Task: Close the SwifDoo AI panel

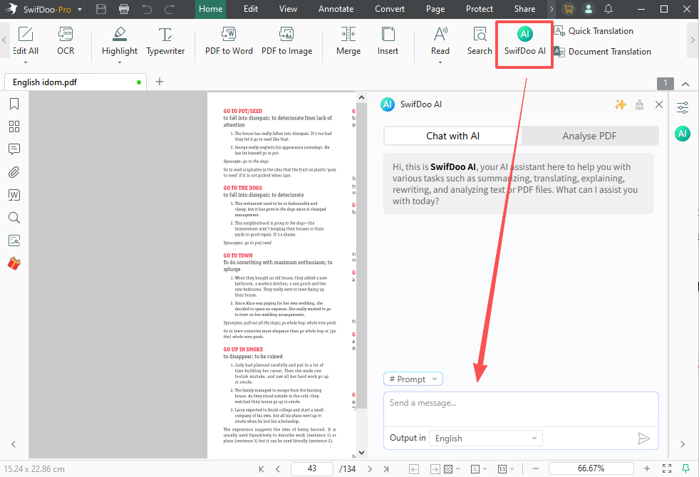Action: (x=659, y=105)
